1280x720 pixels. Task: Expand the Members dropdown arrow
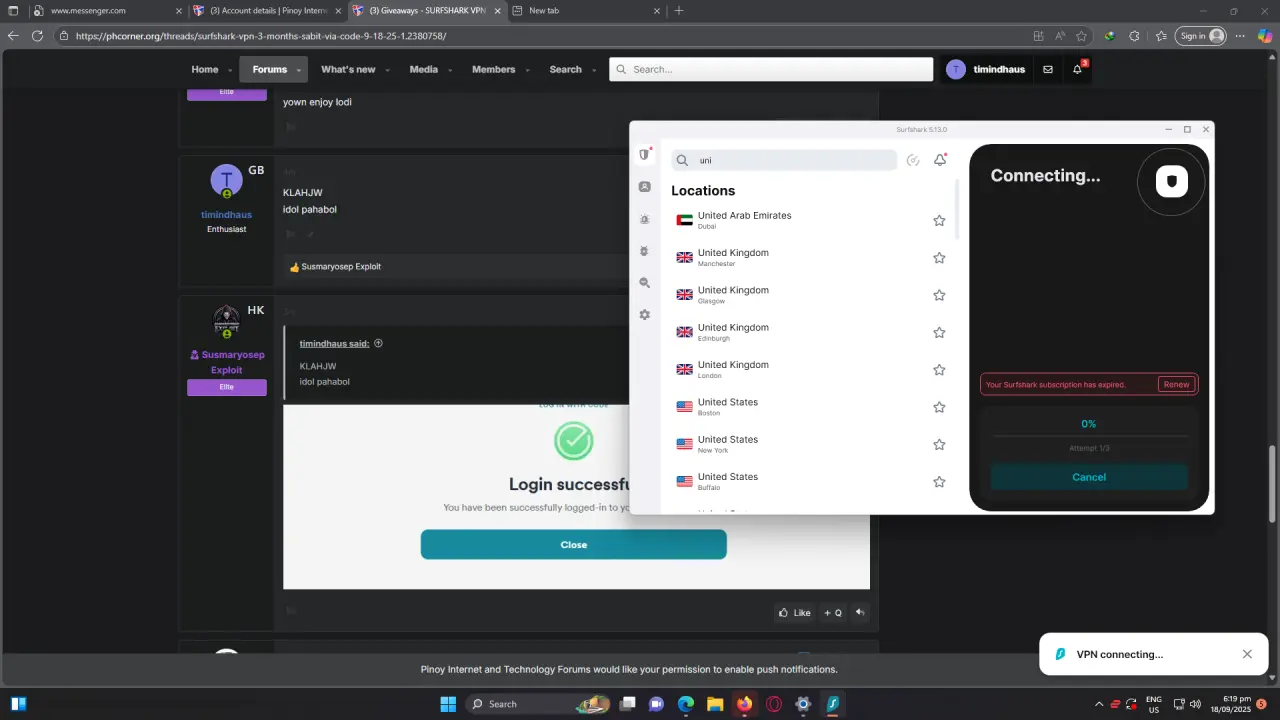(x=526, y=70)
